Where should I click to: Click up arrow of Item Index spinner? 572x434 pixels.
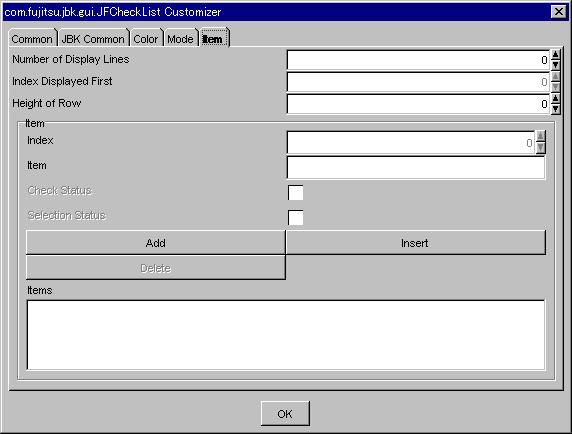[x=540, y=136]
